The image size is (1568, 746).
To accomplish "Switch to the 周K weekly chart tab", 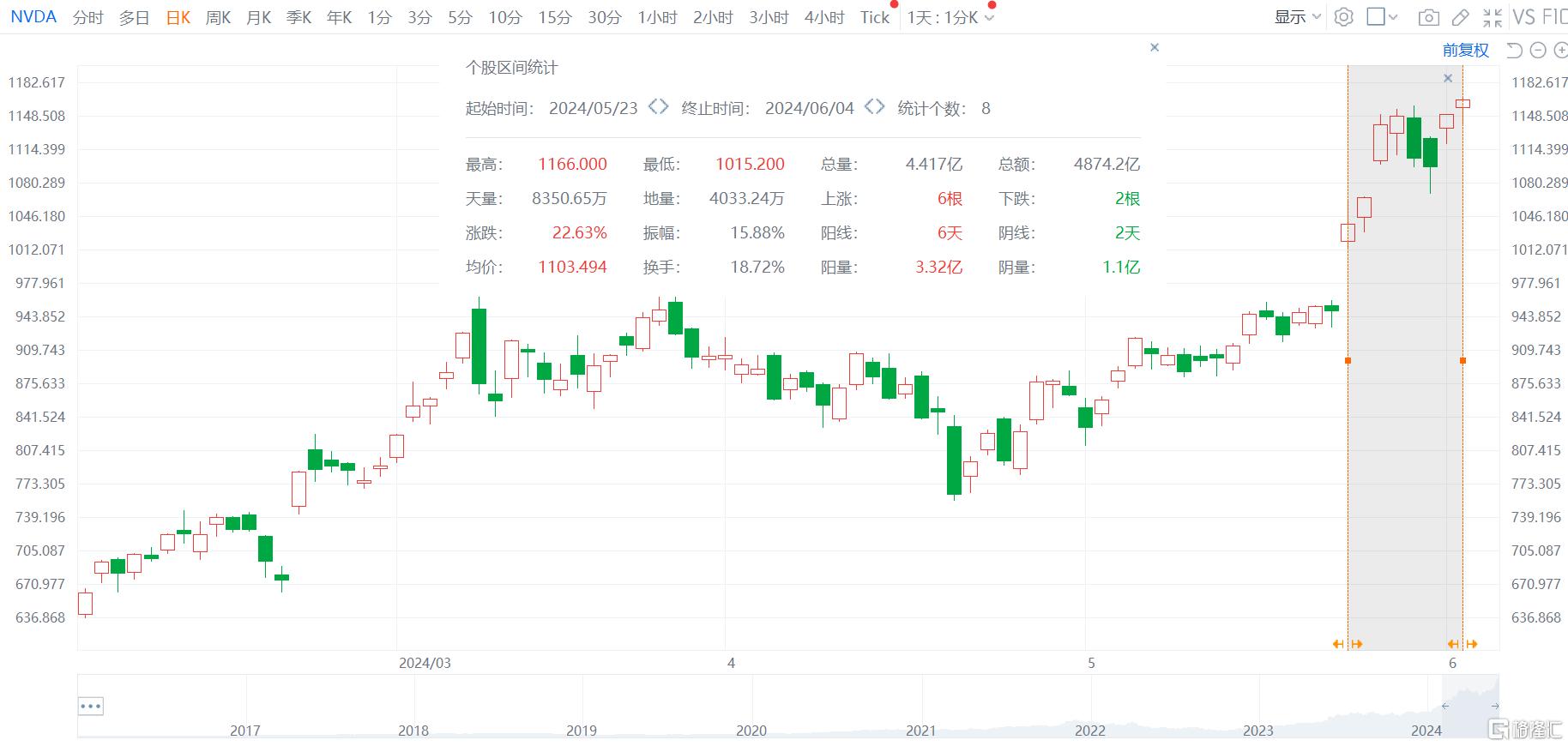I will pyautogui.click(x=218, y=17).
